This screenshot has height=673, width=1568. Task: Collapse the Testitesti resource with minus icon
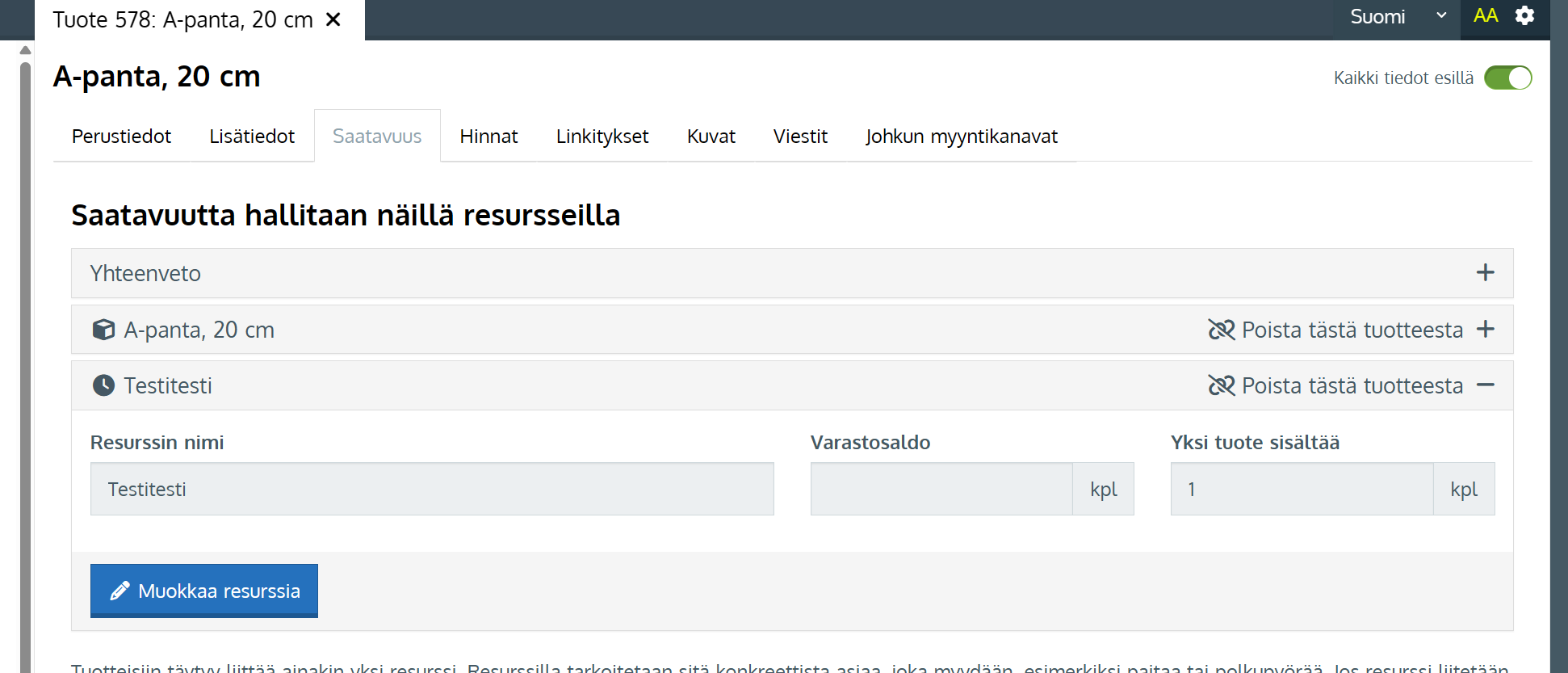click(x=1485, y=385)
